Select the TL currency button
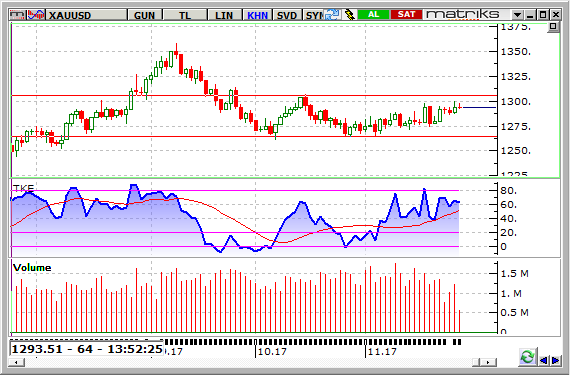This screenshot has height=375, width=570. 185,15
